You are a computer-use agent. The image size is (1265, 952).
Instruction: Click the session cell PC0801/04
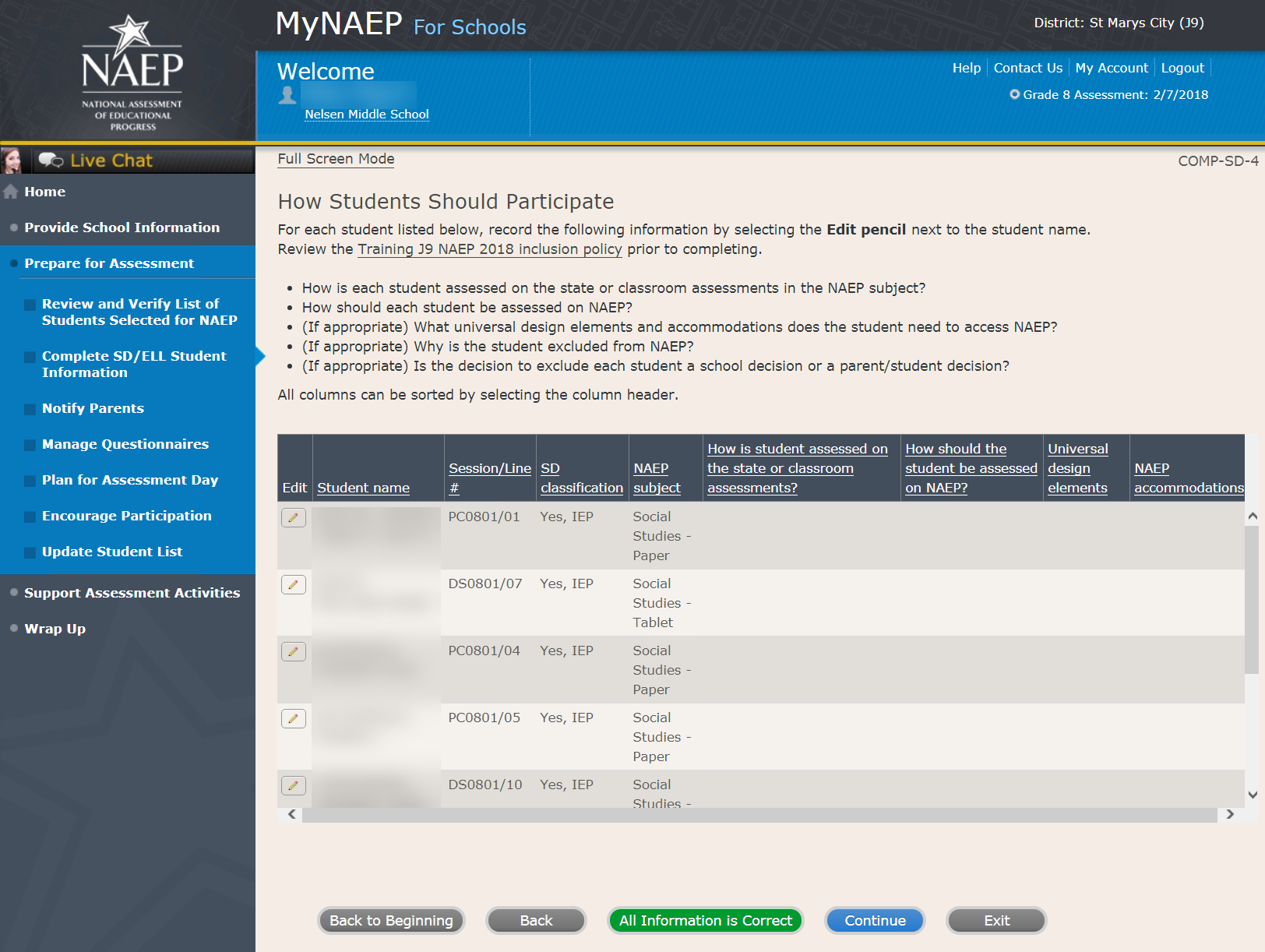[484, 651]
